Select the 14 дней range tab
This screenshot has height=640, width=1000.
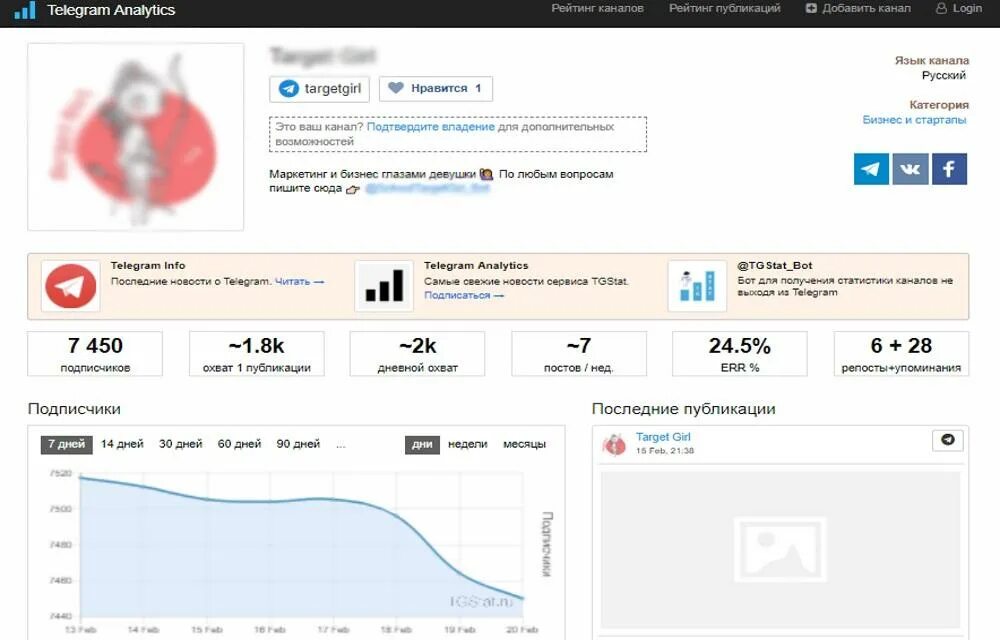coord(122,444)
